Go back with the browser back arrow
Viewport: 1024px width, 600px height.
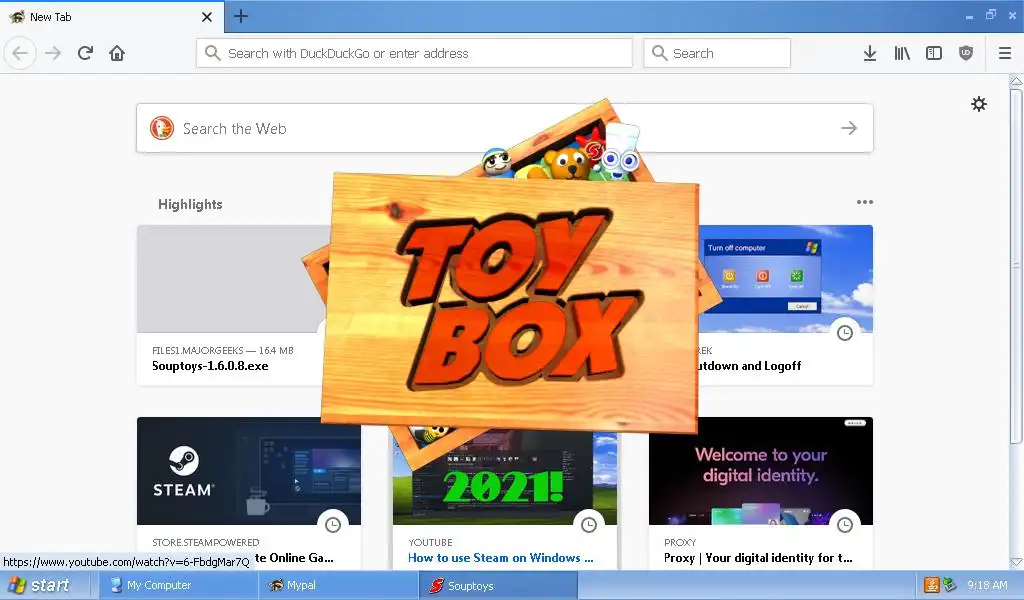(x=20, y=53)
